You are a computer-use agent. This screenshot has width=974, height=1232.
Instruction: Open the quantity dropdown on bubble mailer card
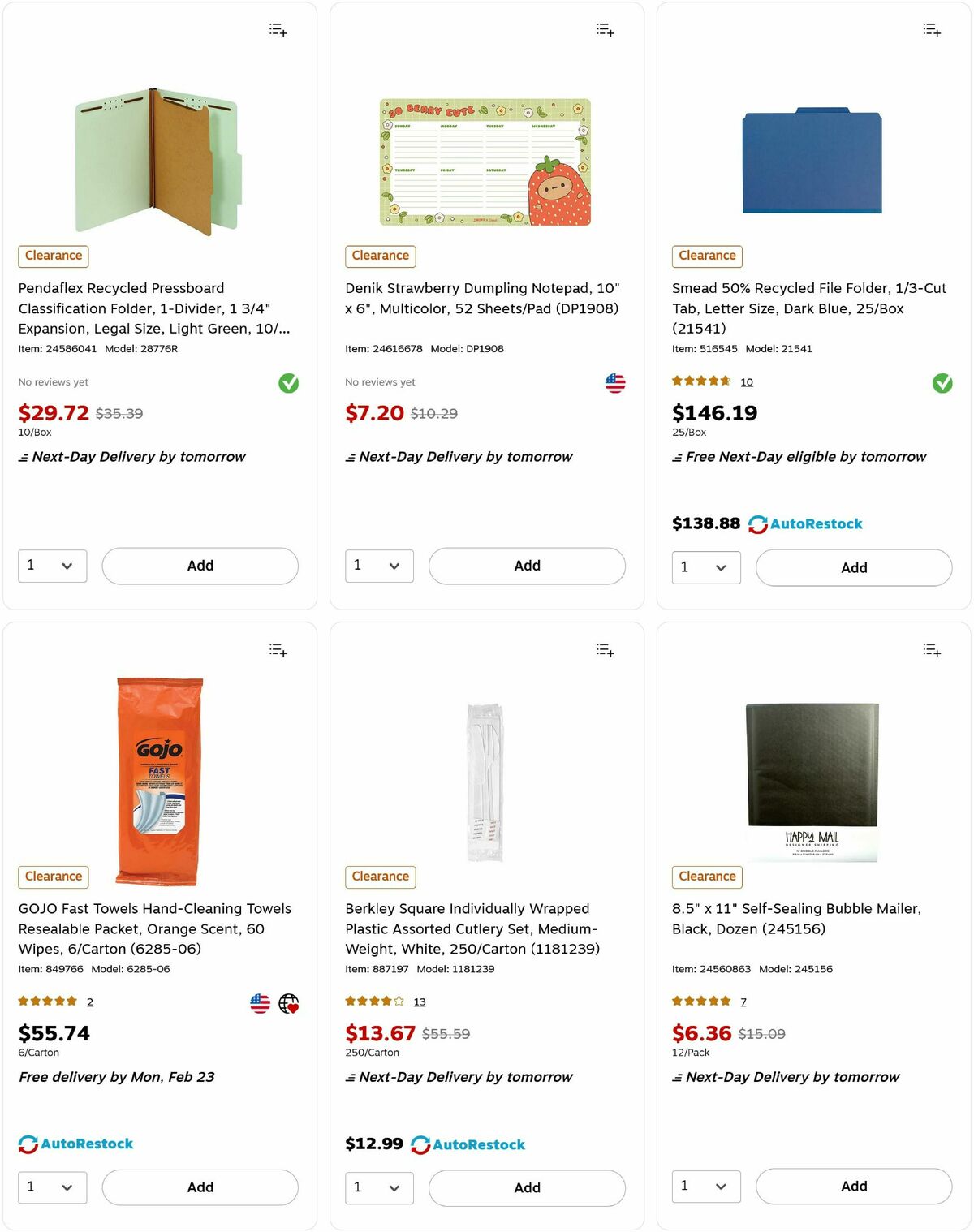coord(705,1187)
